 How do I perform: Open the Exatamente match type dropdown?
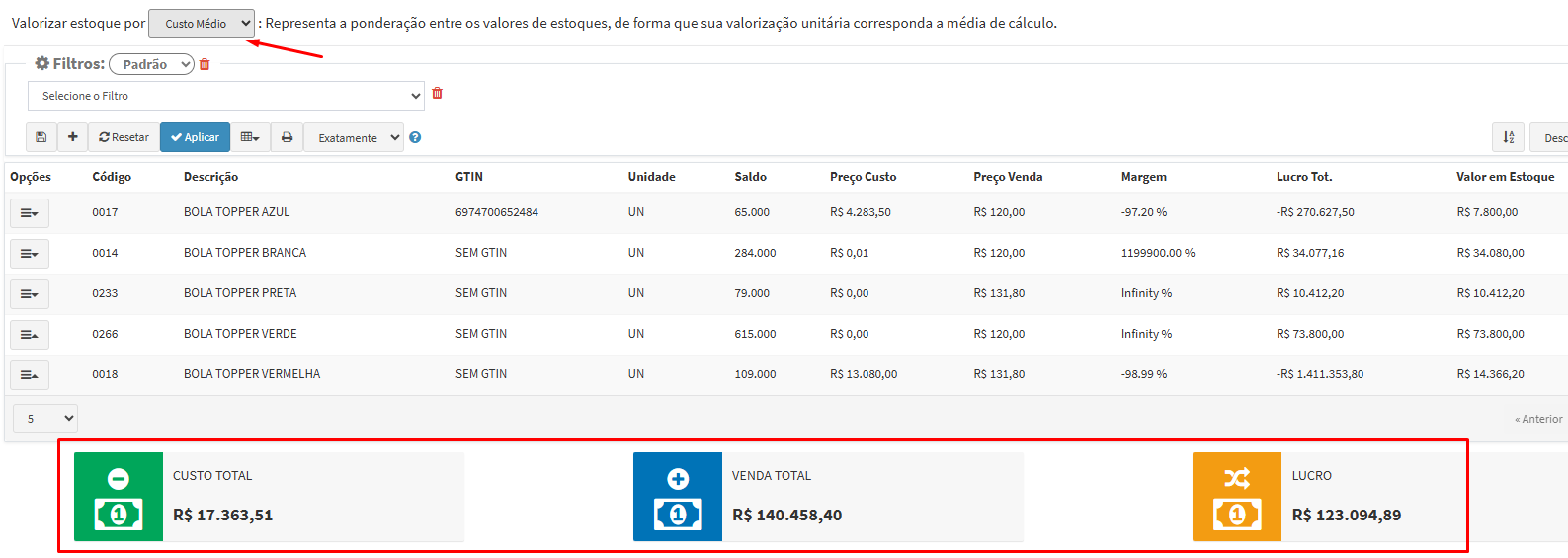pos(353,138)
